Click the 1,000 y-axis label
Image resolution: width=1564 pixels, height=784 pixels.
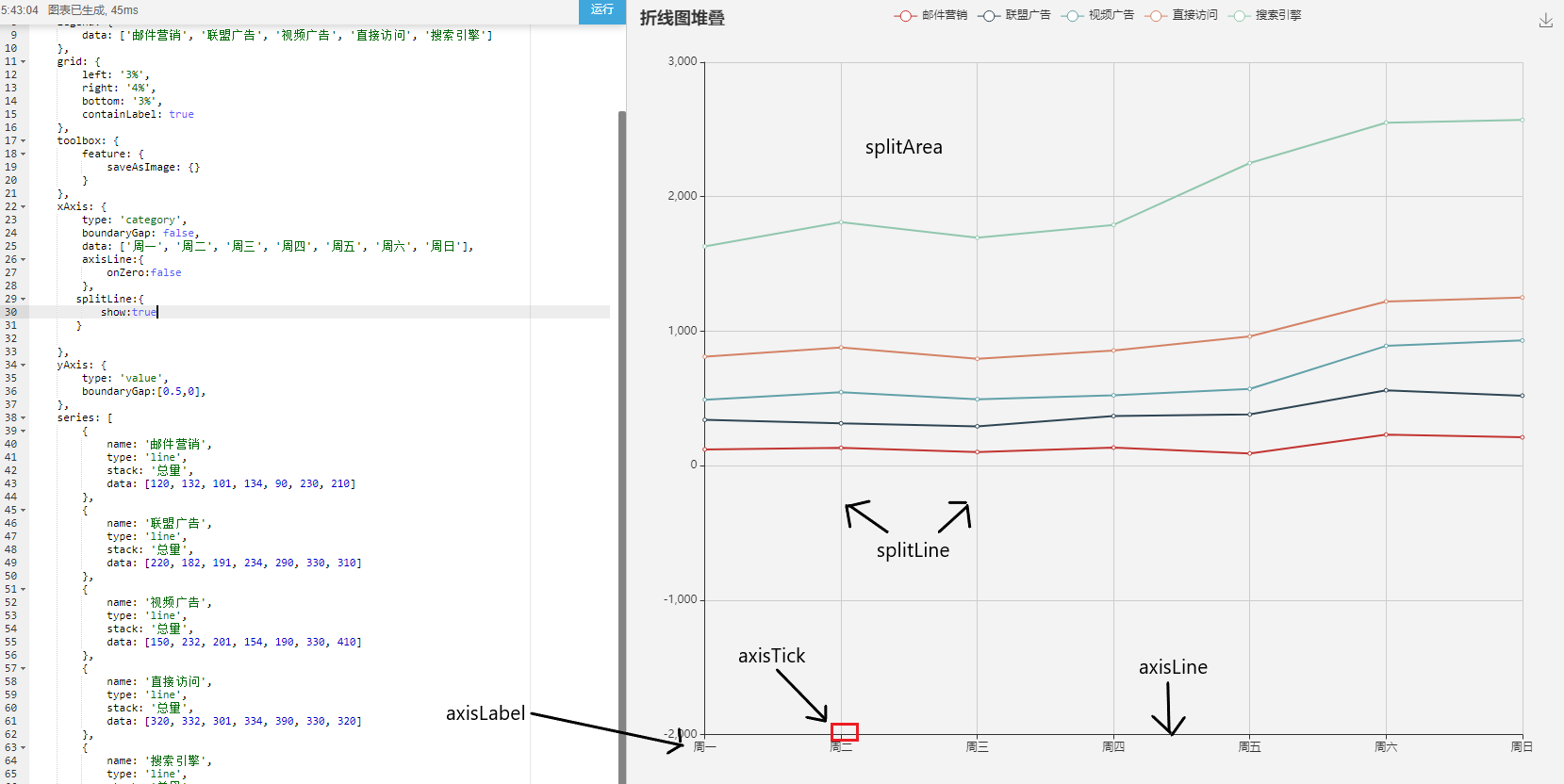click(683, 331)
